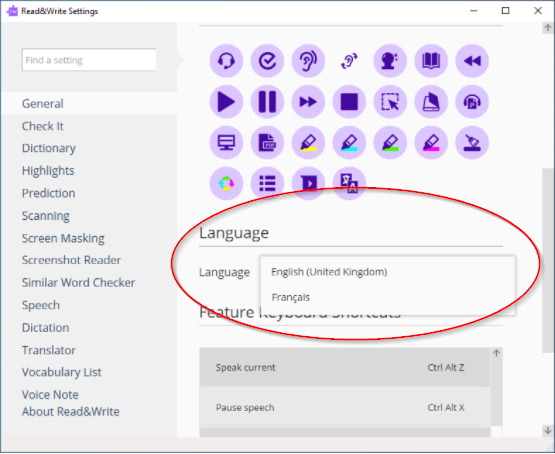This screenshot has width=555, height=454.
Task: Open Similar Word Checker settings
Action: click(78, 283)
